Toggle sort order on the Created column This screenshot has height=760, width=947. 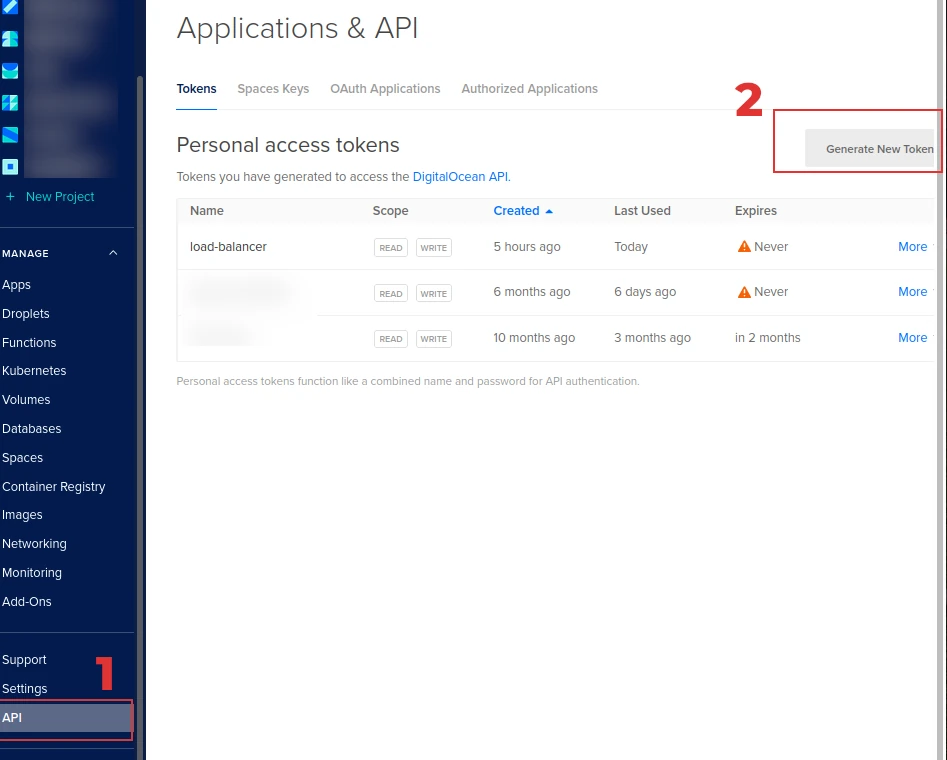point(520,211)
